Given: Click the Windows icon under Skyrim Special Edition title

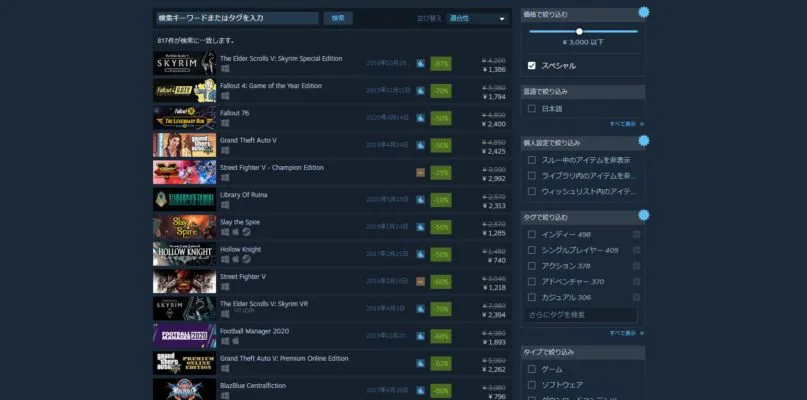Looking at the screenshot, I should pos(225,68).
